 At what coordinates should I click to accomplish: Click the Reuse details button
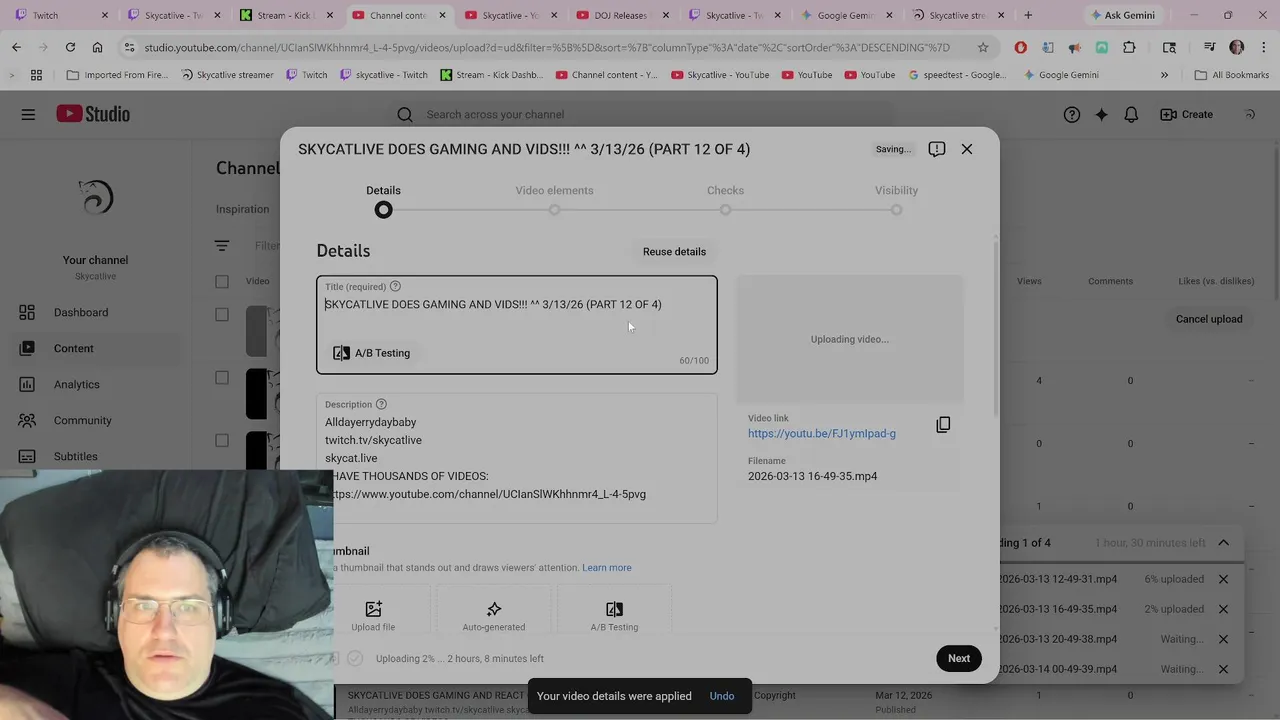pos(674,252)
